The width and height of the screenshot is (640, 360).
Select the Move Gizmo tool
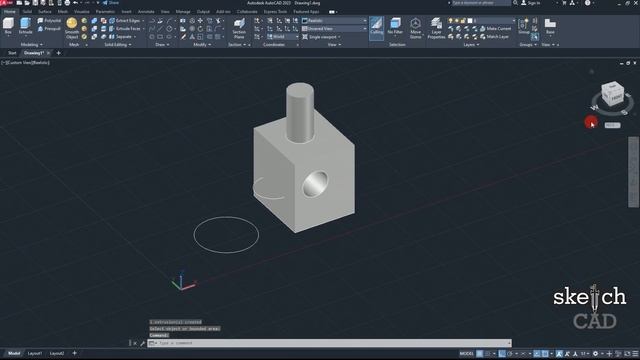[416, 29]
